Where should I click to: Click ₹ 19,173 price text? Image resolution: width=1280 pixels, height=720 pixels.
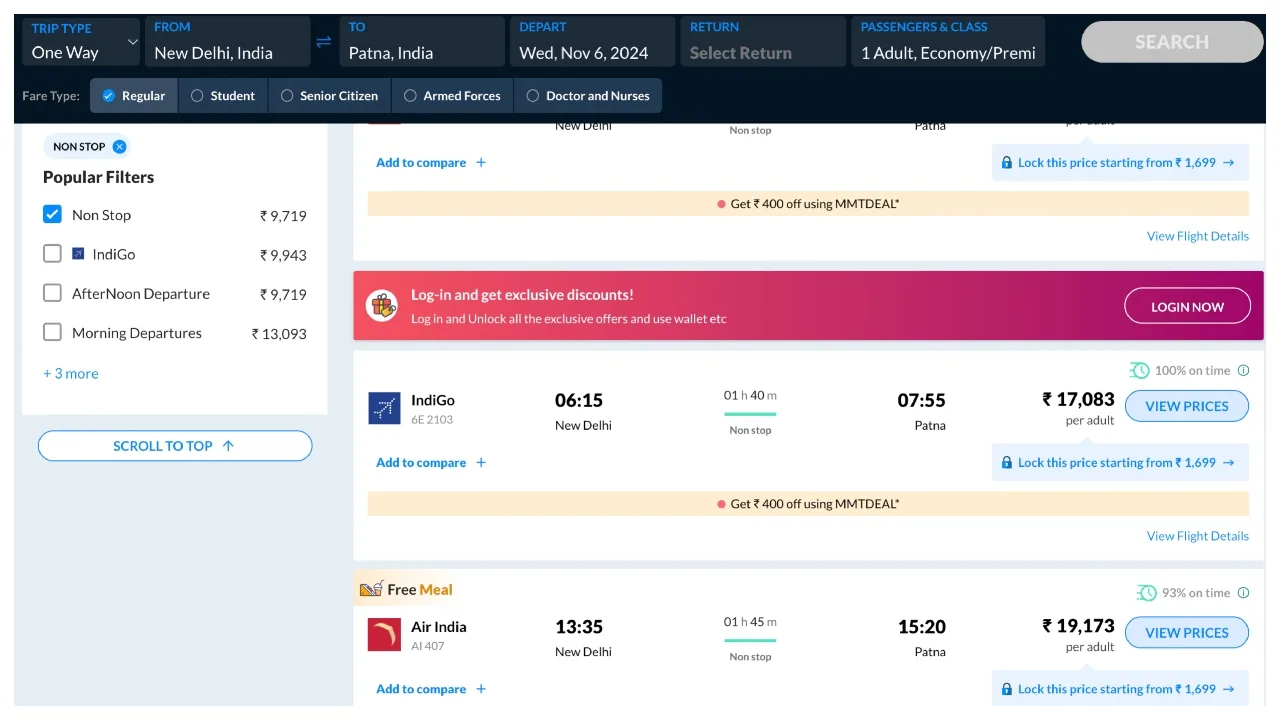pyautogui.click(x=1078, y=626)
